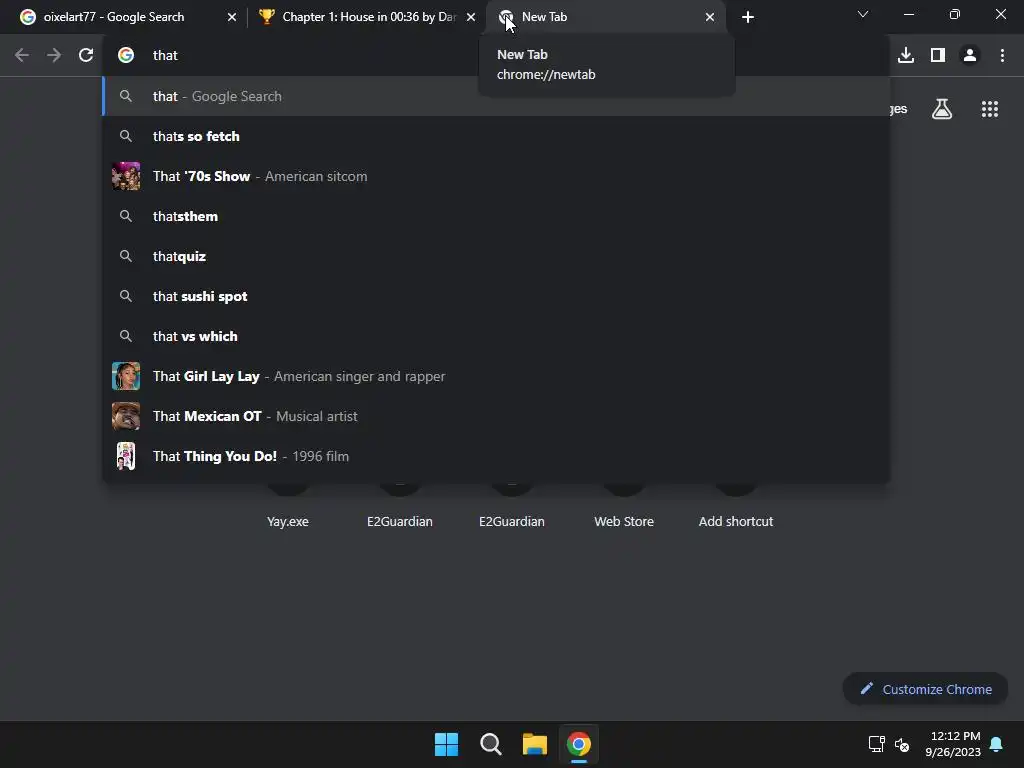Select 'that - Google Search' suggestion

(496, 96)
